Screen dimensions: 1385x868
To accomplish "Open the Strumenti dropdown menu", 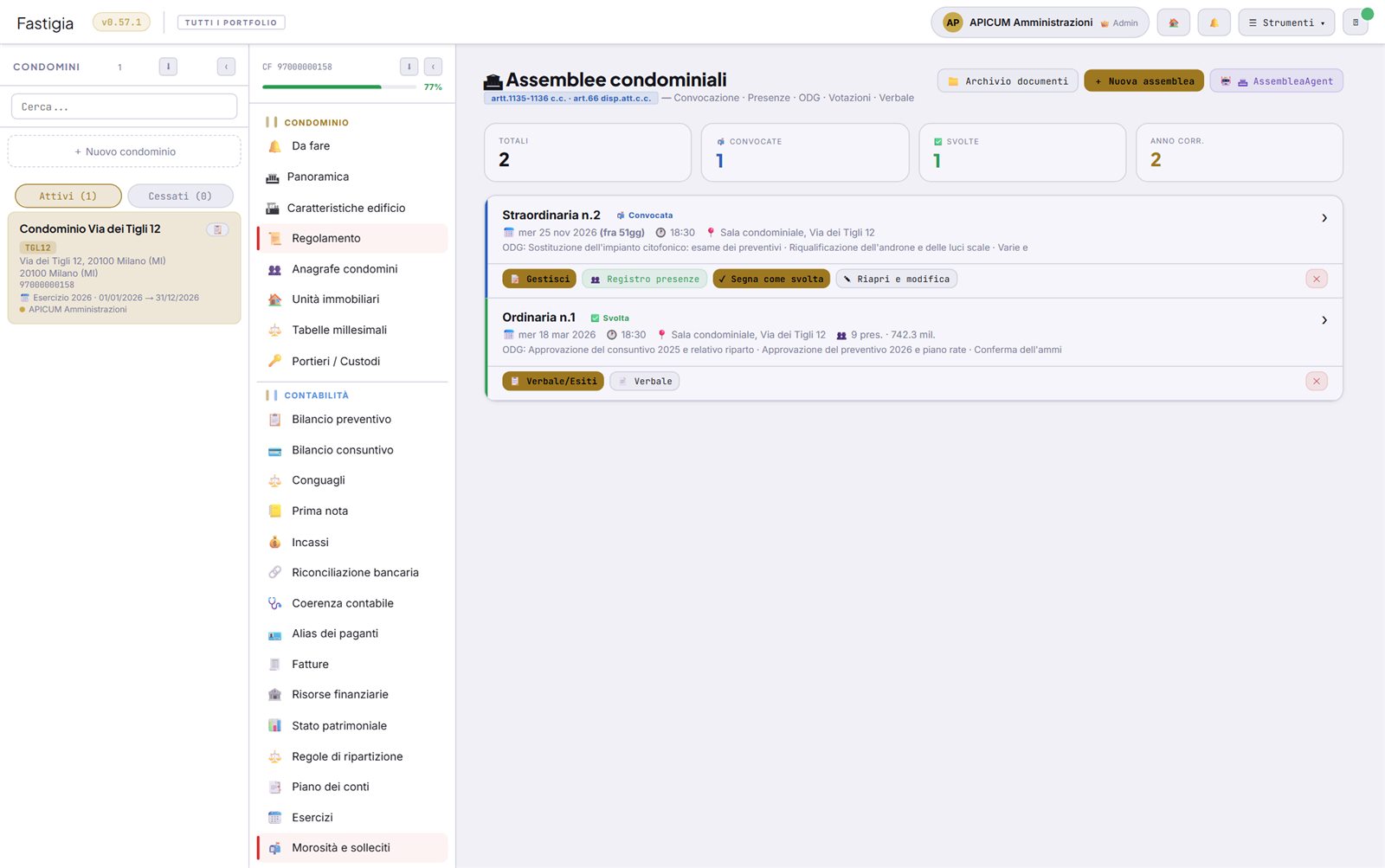I will [1286, 23].
